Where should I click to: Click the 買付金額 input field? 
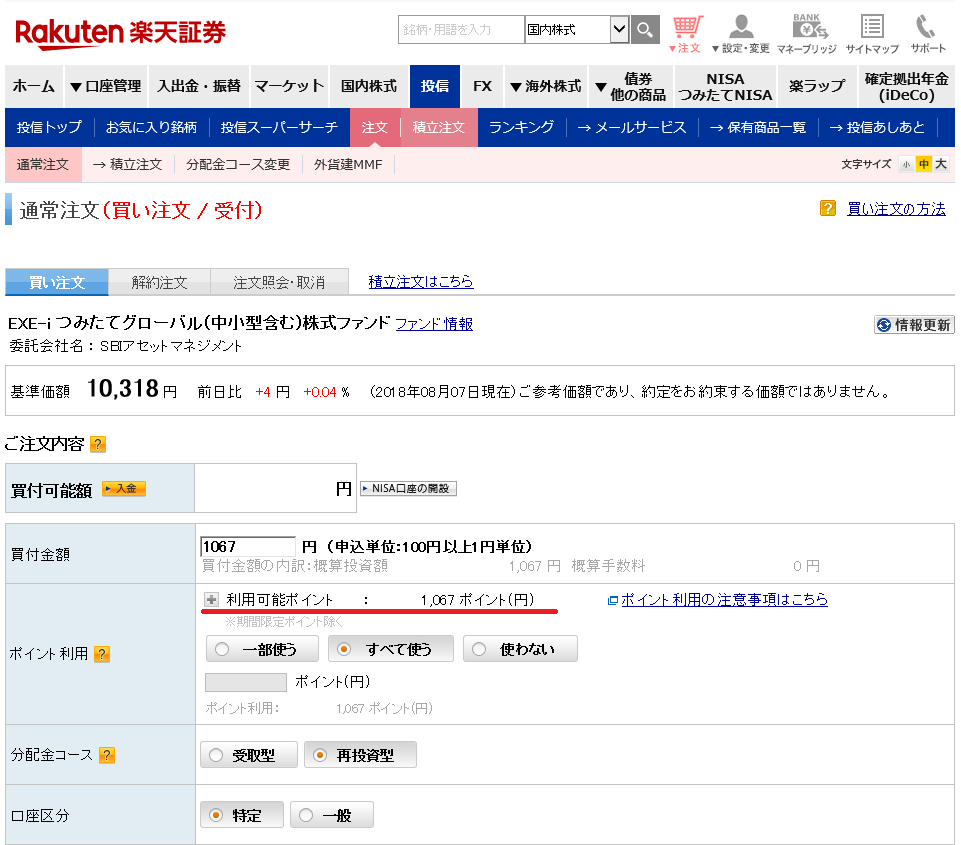248,546
